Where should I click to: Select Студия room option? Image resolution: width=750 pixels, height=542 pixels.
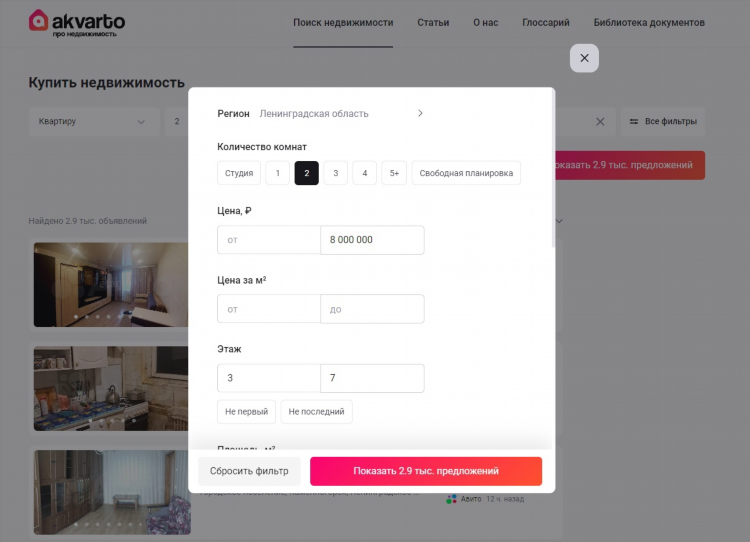pyautogui.click(x=239, y=173)
